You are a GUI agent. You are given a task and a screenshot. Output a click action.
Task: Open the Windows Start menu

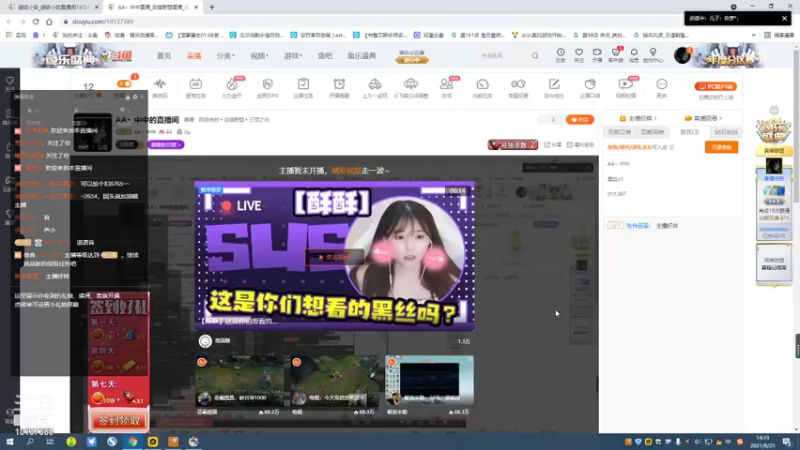(x=10, y=441)
